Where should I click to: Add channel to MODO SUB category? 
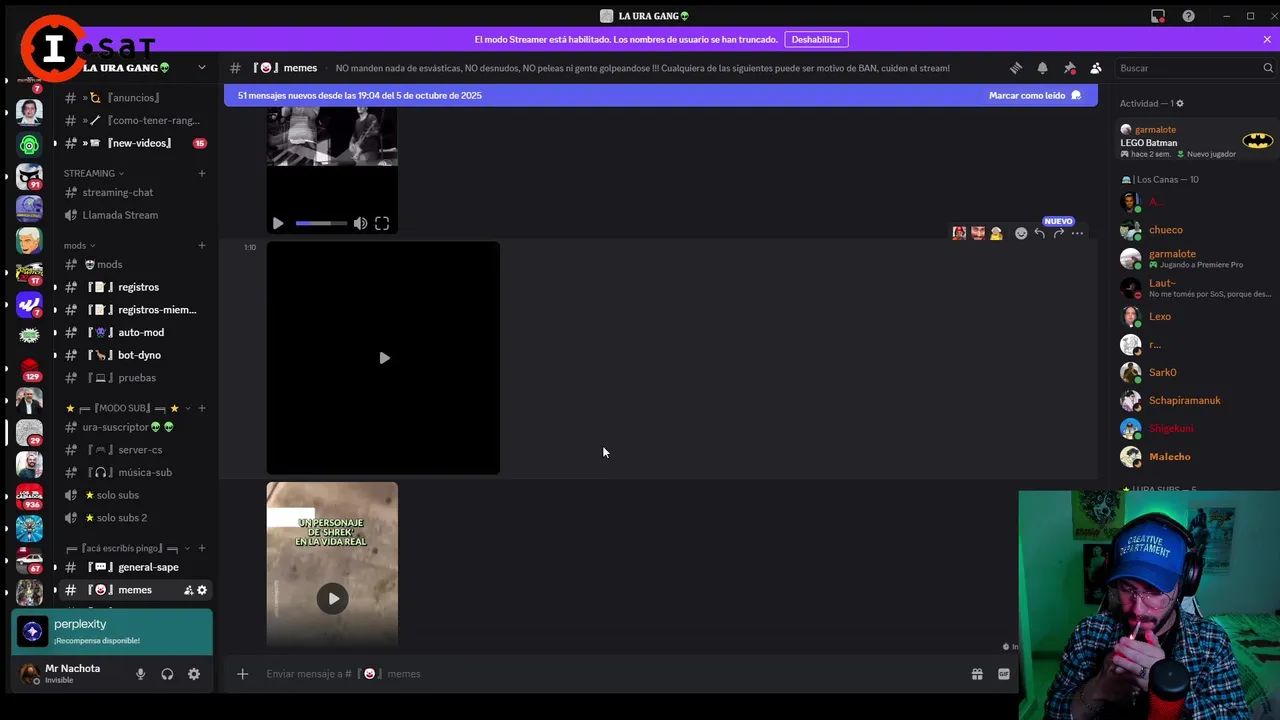coord(201,408)
